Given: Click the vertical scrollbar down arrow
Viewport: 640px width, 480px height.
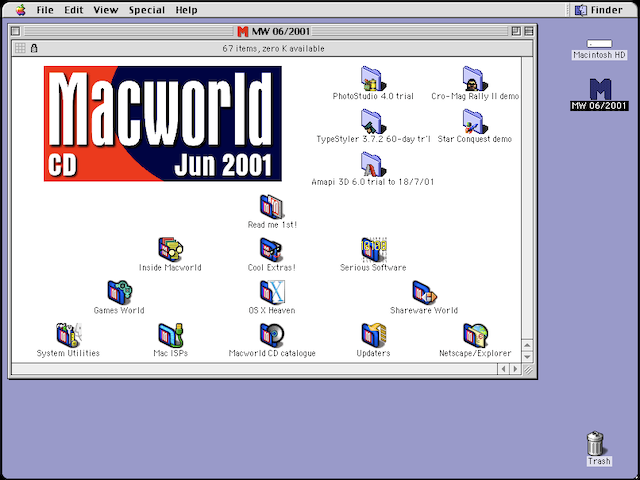Looking at the screenshot, I should click(527, 356).
